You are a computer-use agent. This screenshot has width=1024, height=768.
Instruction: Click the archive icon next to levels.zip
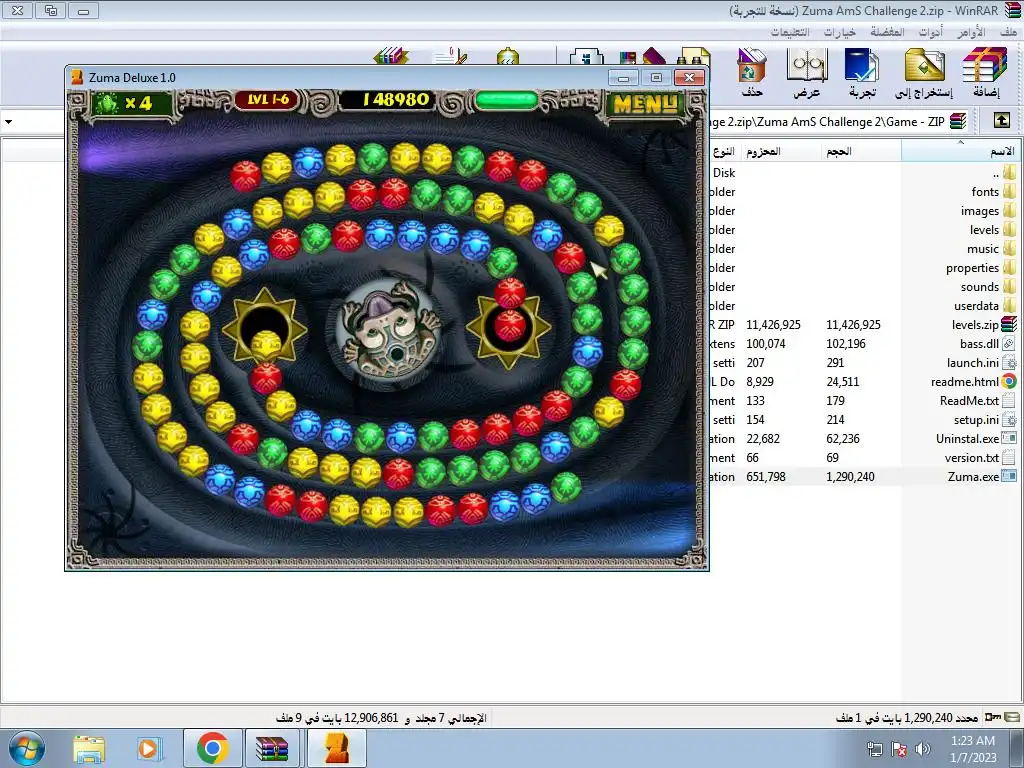click(x=1009, y=324)
